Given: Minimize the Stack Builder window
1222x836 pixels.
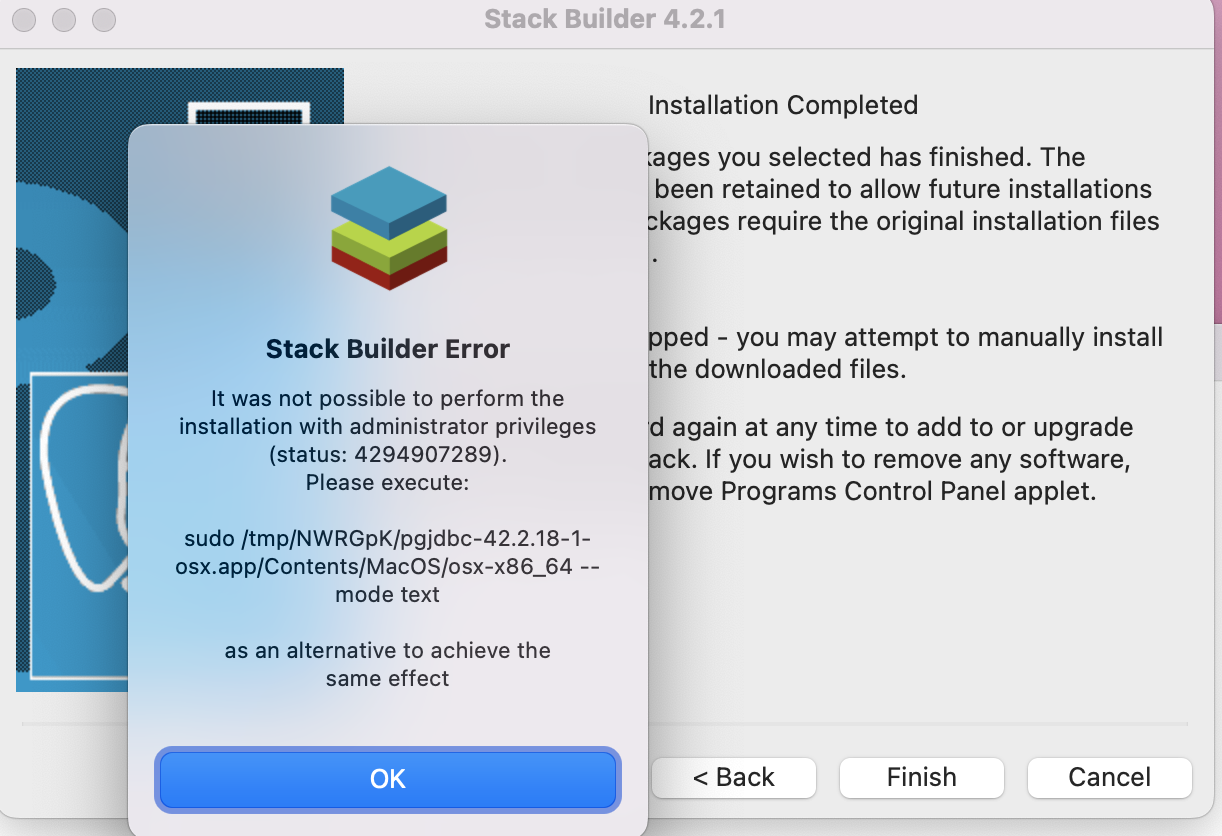Looking at the screenshot, I should (65, 19).
